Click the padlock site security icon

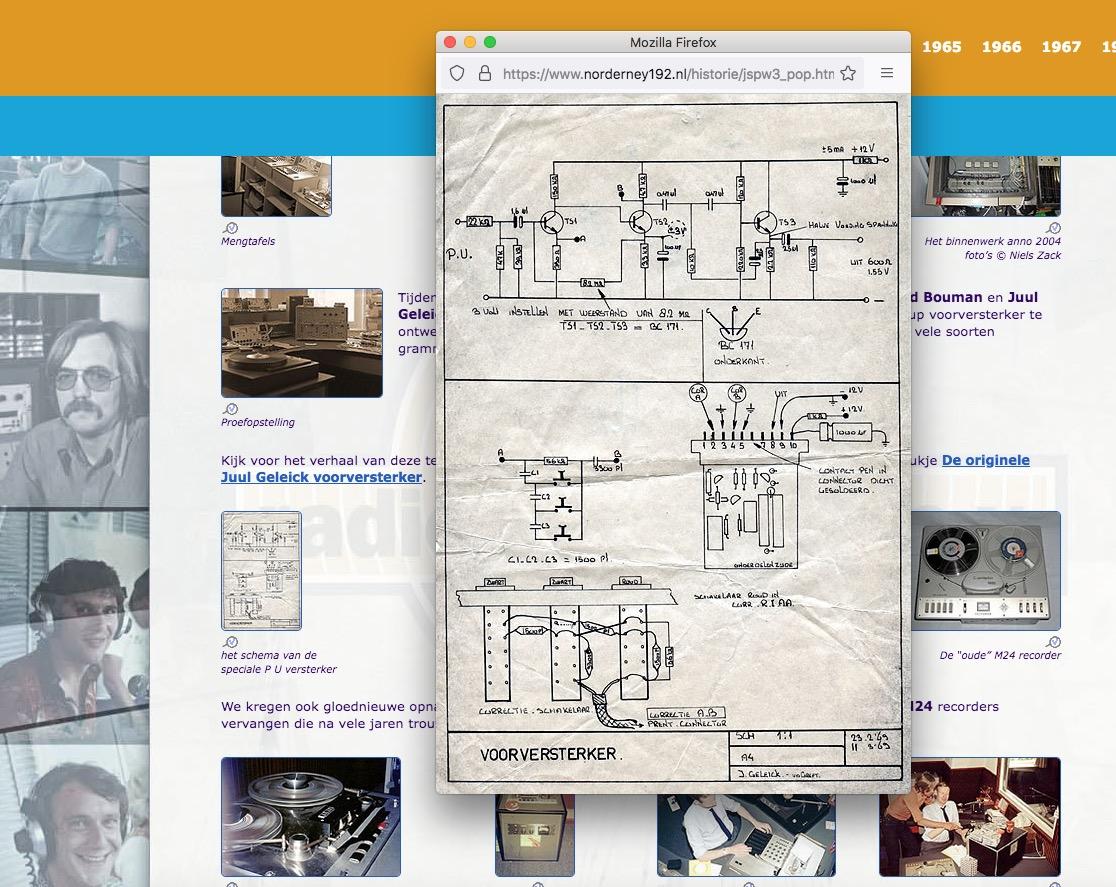[485, 73]
